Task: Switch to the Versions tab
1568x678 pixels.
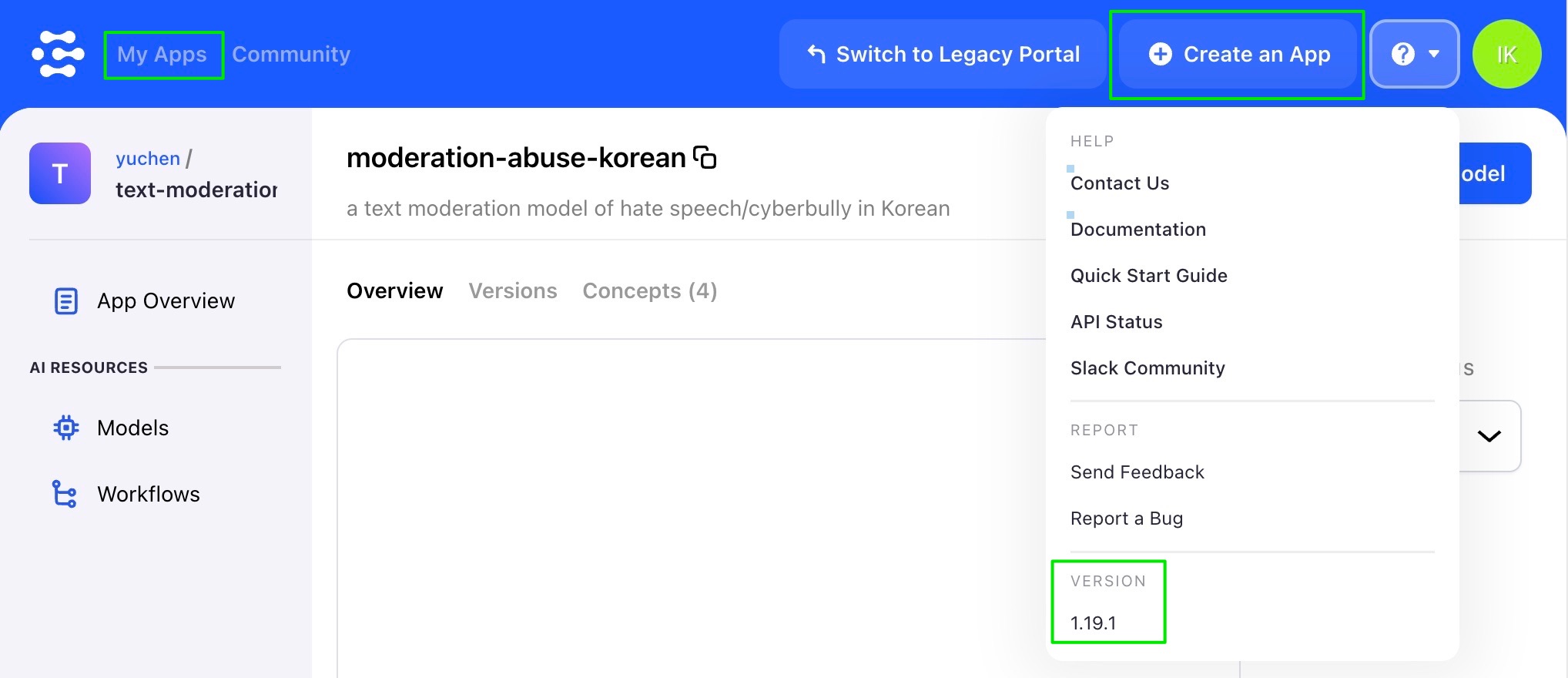Action: pyautogui.click(x=513, y=290)
